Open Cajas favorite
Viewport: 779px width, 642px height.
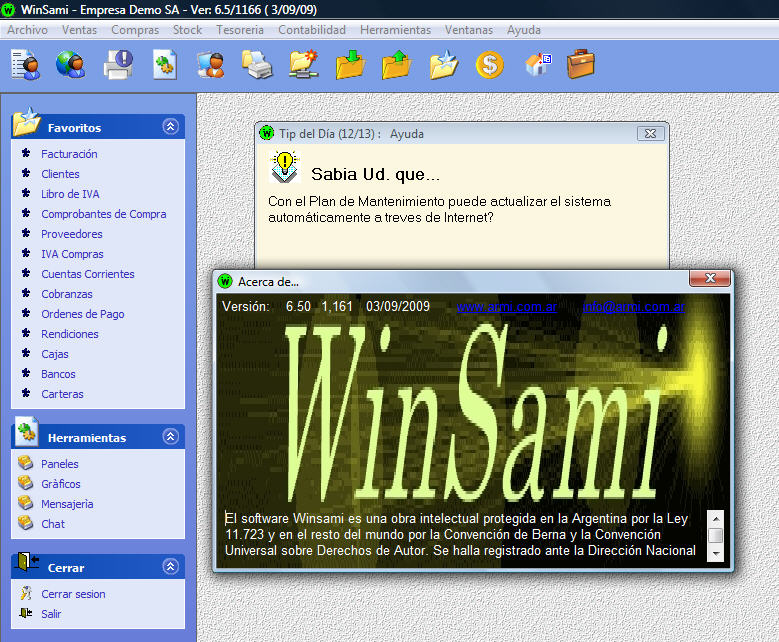[x=55, y=354]
